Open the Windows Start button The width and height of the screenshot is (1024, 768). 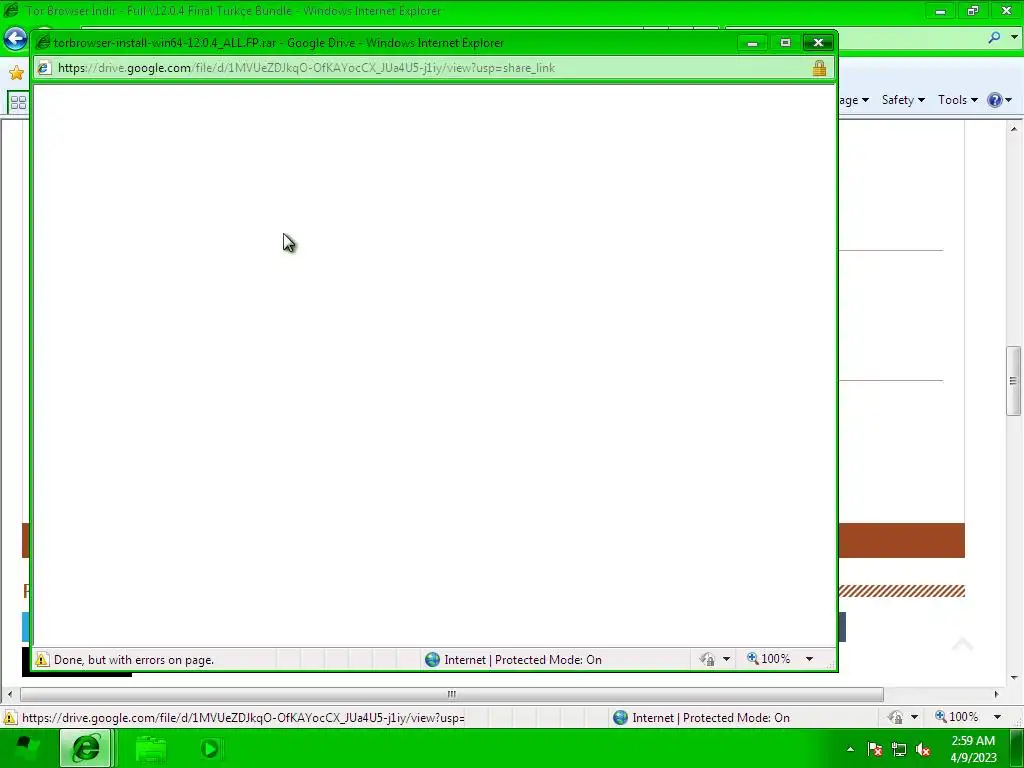26,748
